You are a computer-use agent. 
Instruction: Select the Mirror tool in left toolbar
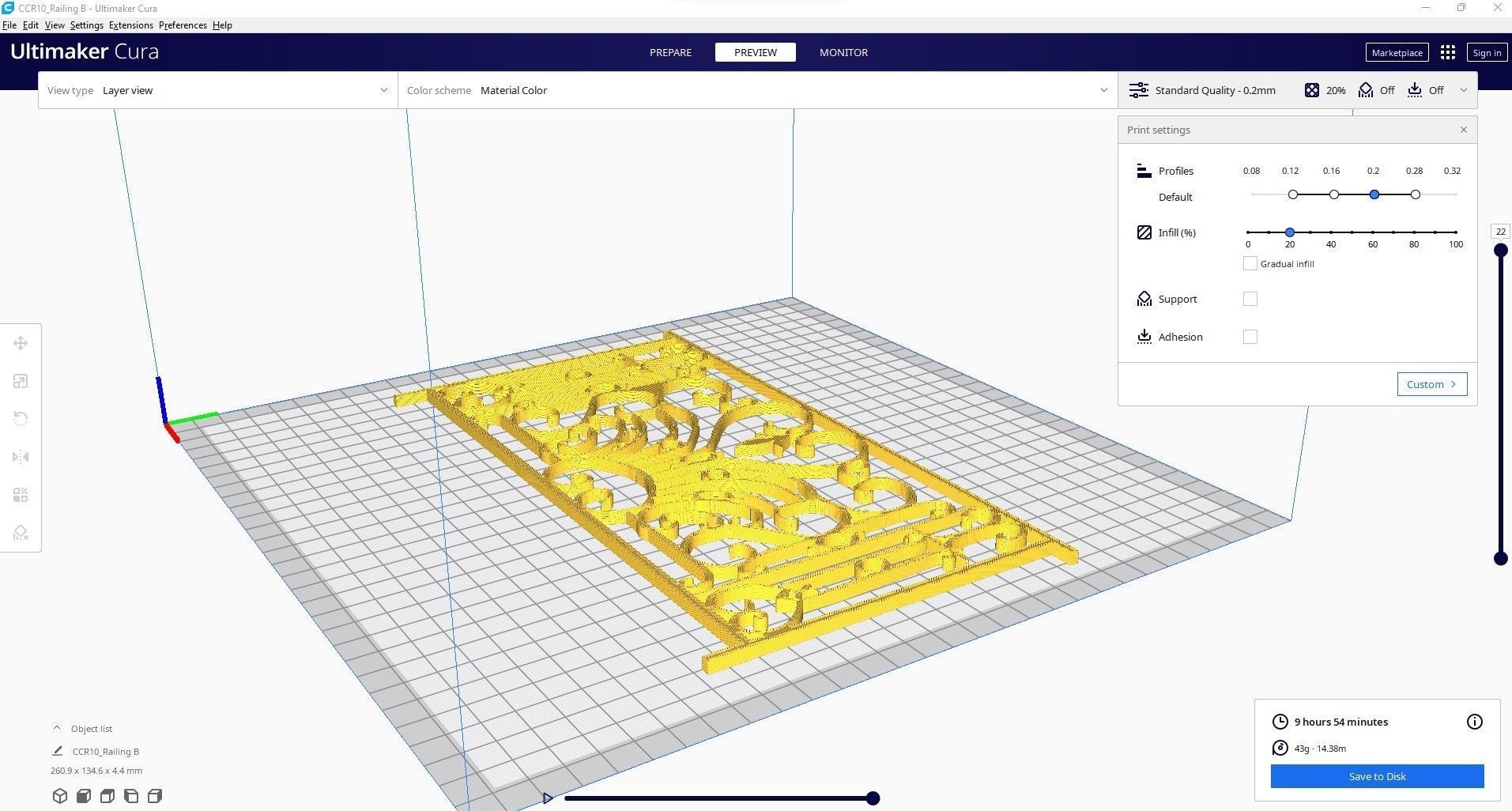click(x=21, y=457)
